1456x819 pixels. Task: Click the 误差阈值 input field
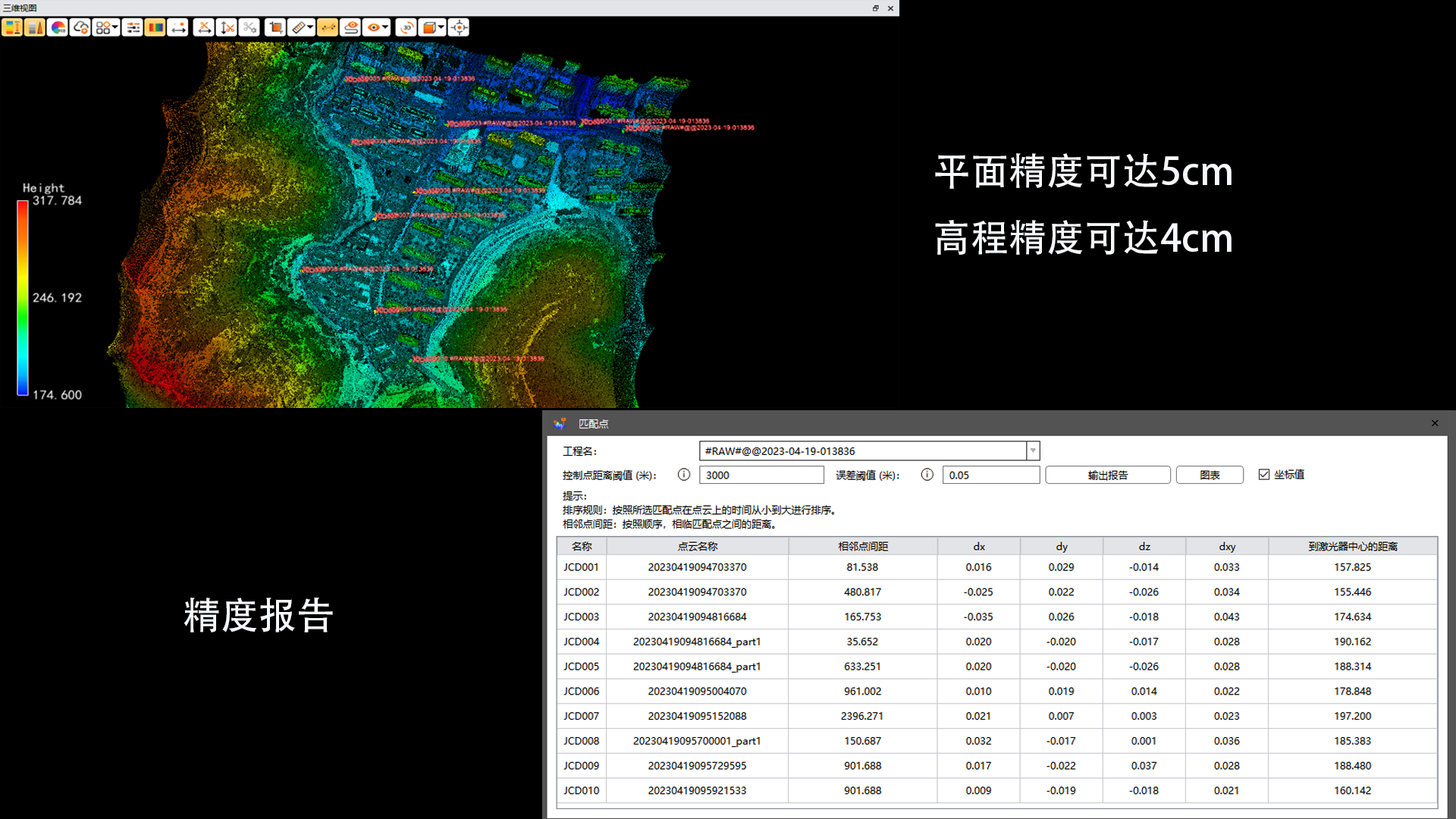990,475
